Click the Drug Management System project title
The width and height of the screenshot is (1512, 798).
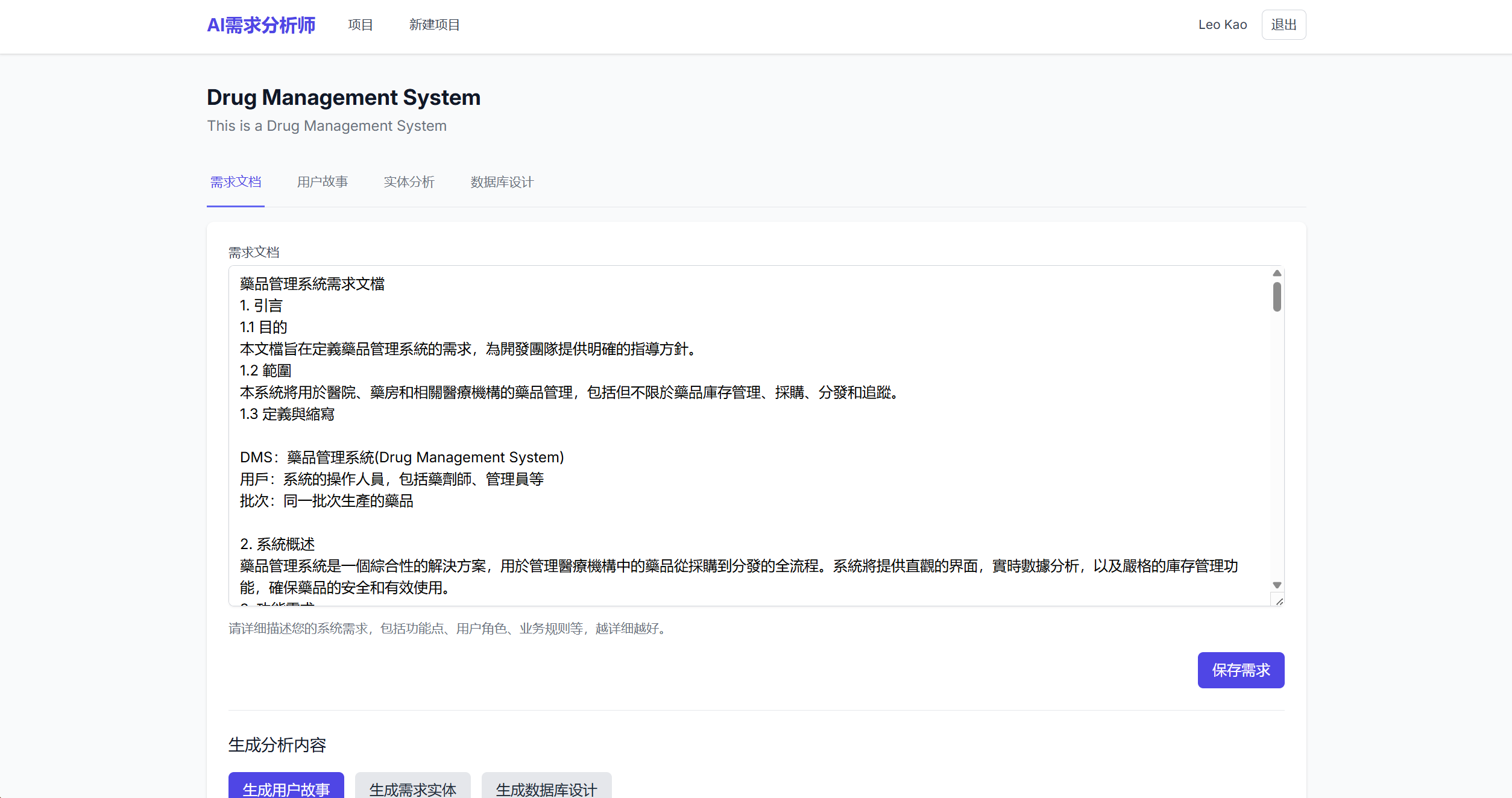tap(344, 98)
